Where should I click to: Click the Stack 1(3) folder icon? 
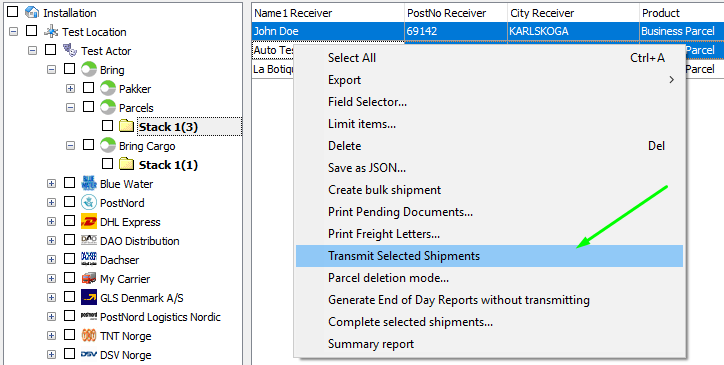pyautogui.click(x=127, y=126)
